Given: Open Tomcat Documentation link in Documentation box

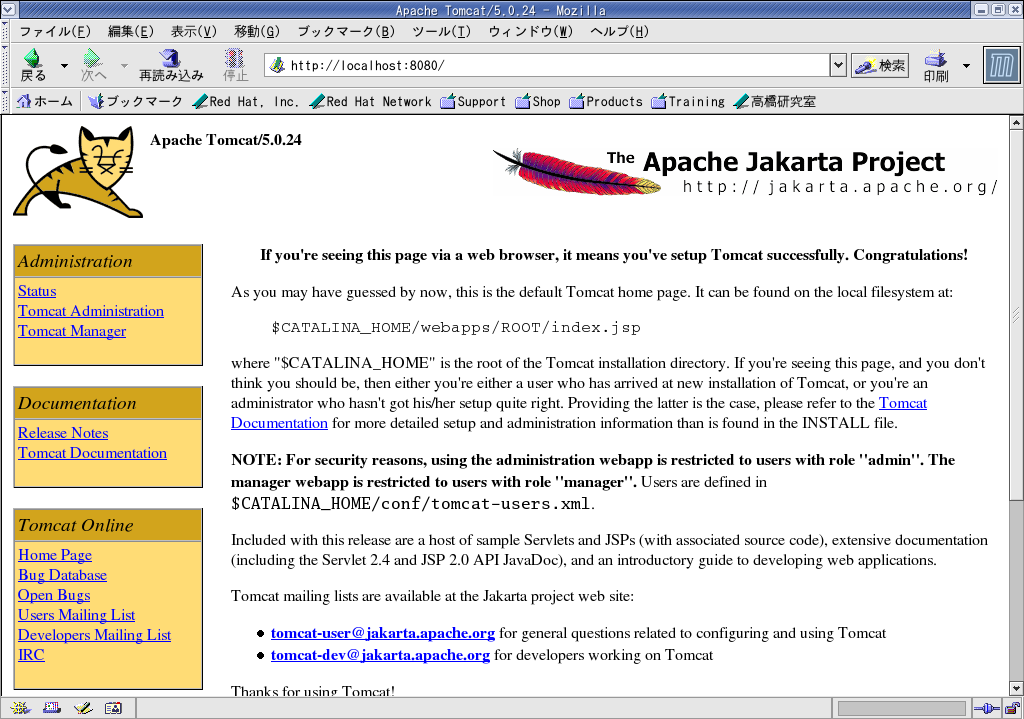Looking at the screenshot, I should click(x=92, y=453).
